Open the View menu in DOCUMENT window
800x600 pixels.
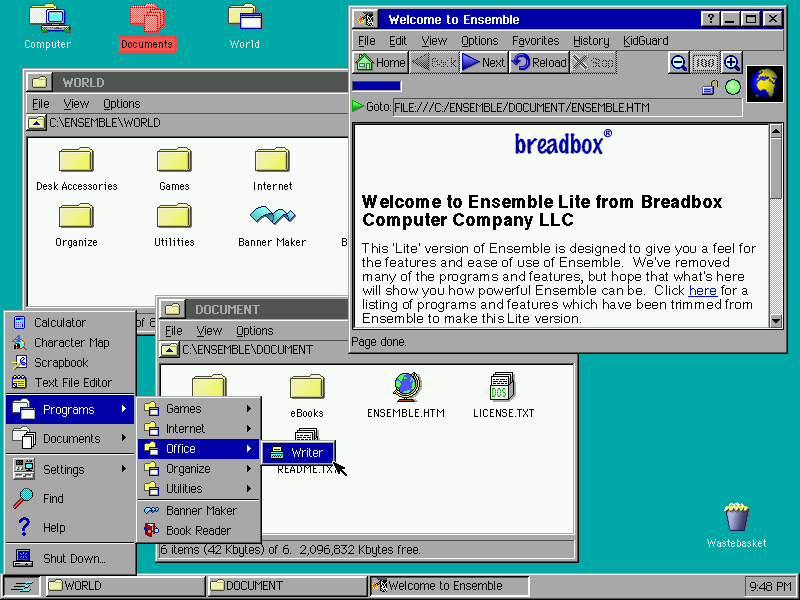click(x=209, y=331)
